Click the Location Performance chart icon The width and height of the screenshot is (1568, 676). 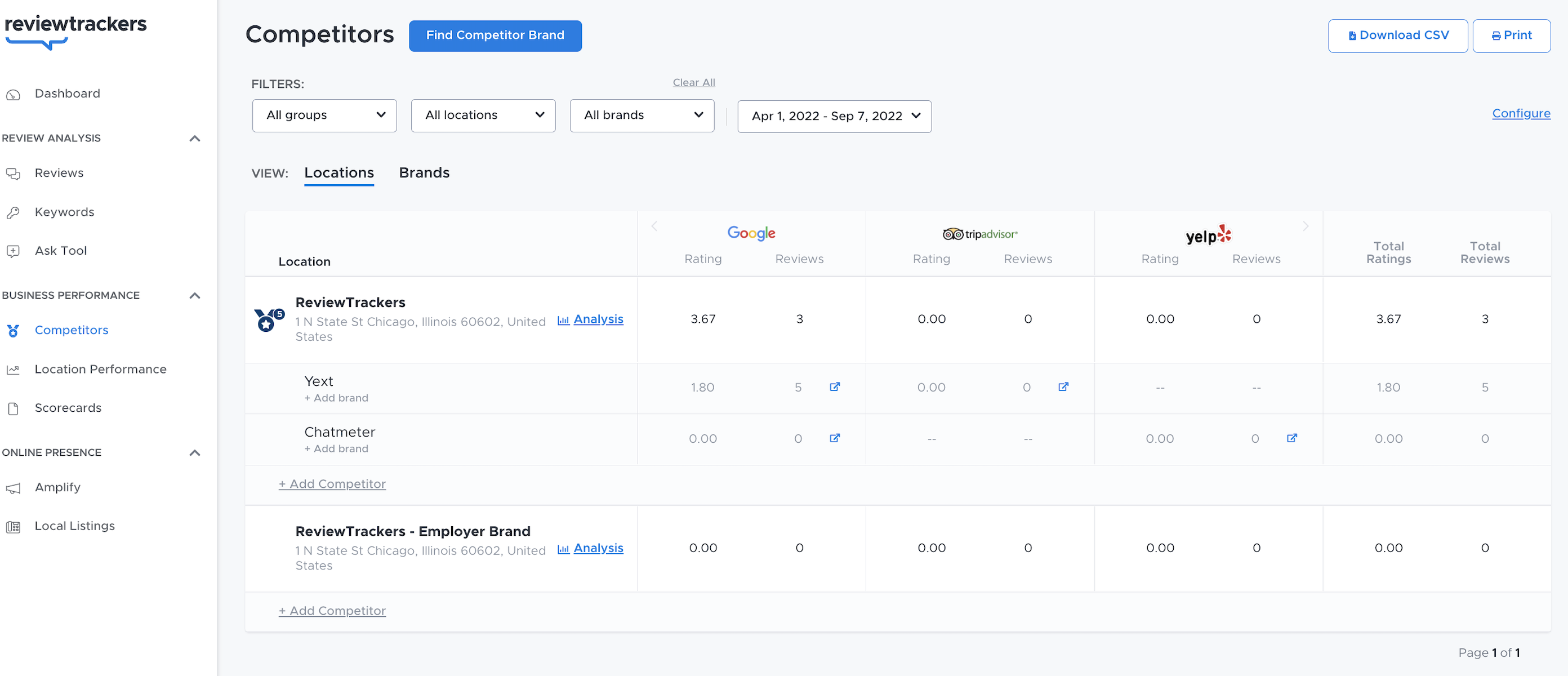pyautogui.click(x=14, y=369)
